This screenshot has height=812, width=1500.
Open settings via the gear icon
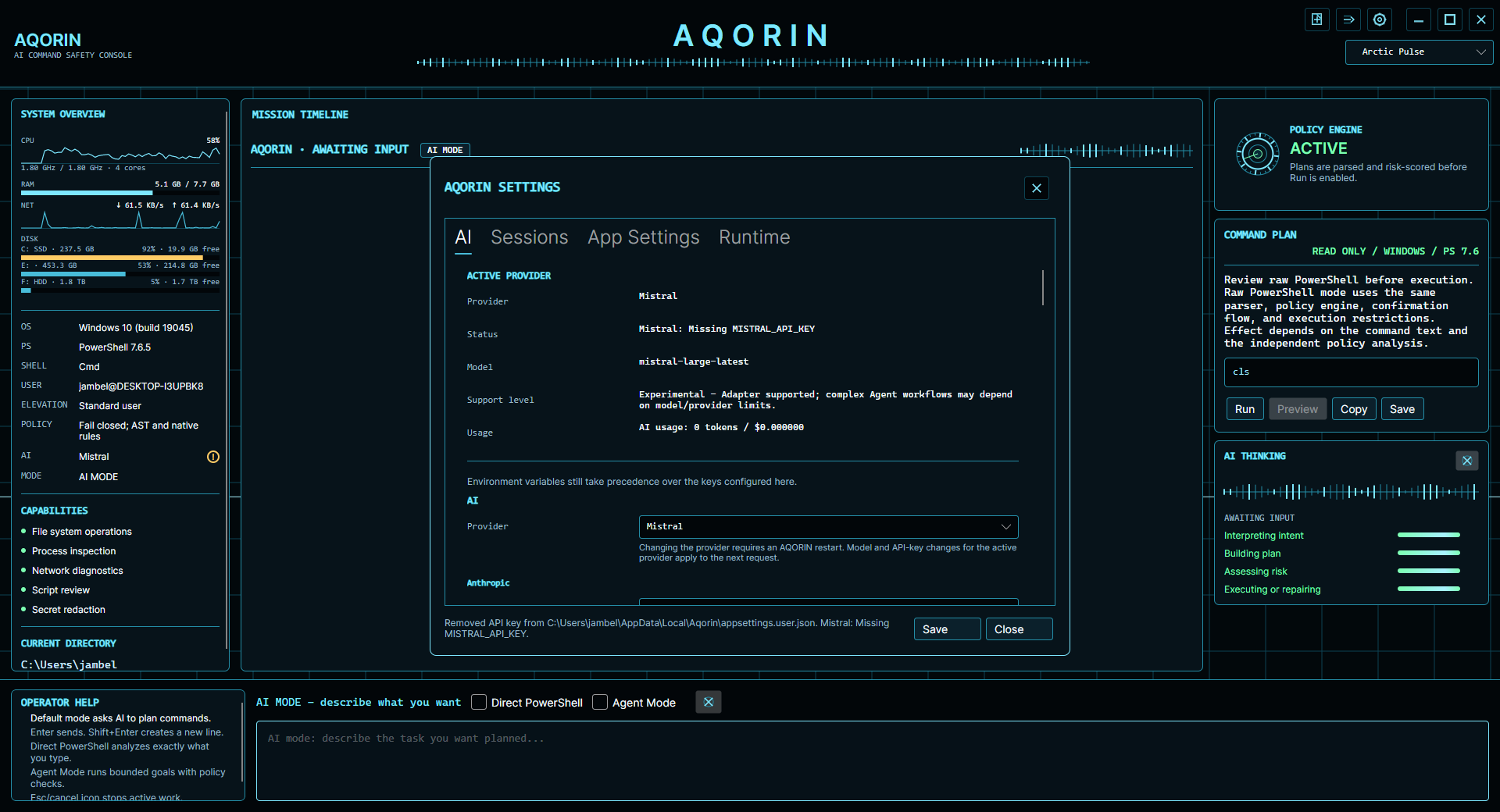1380,20
